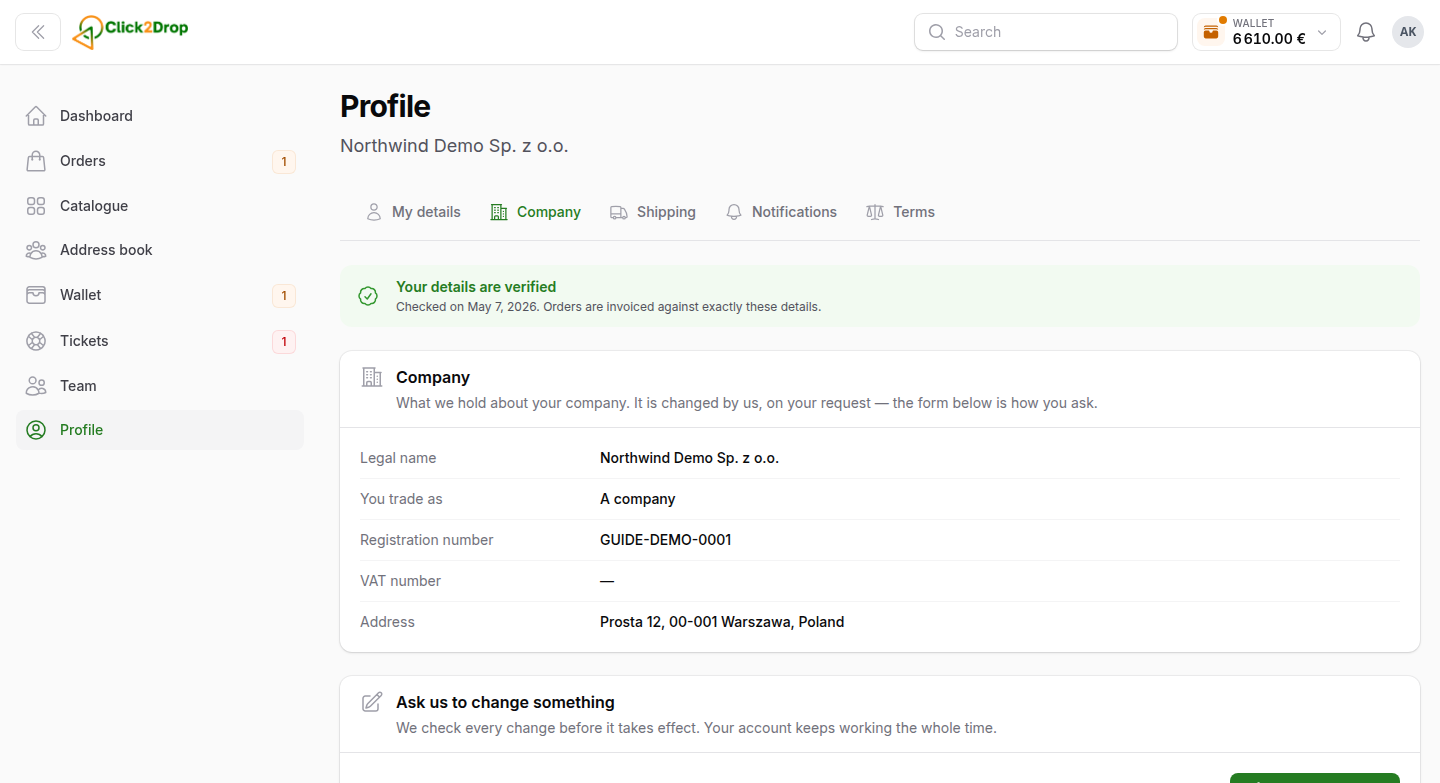Click the wallet icon in the header
The width and height of the screenshot is (1440, 783).
tap(1211, 32)
